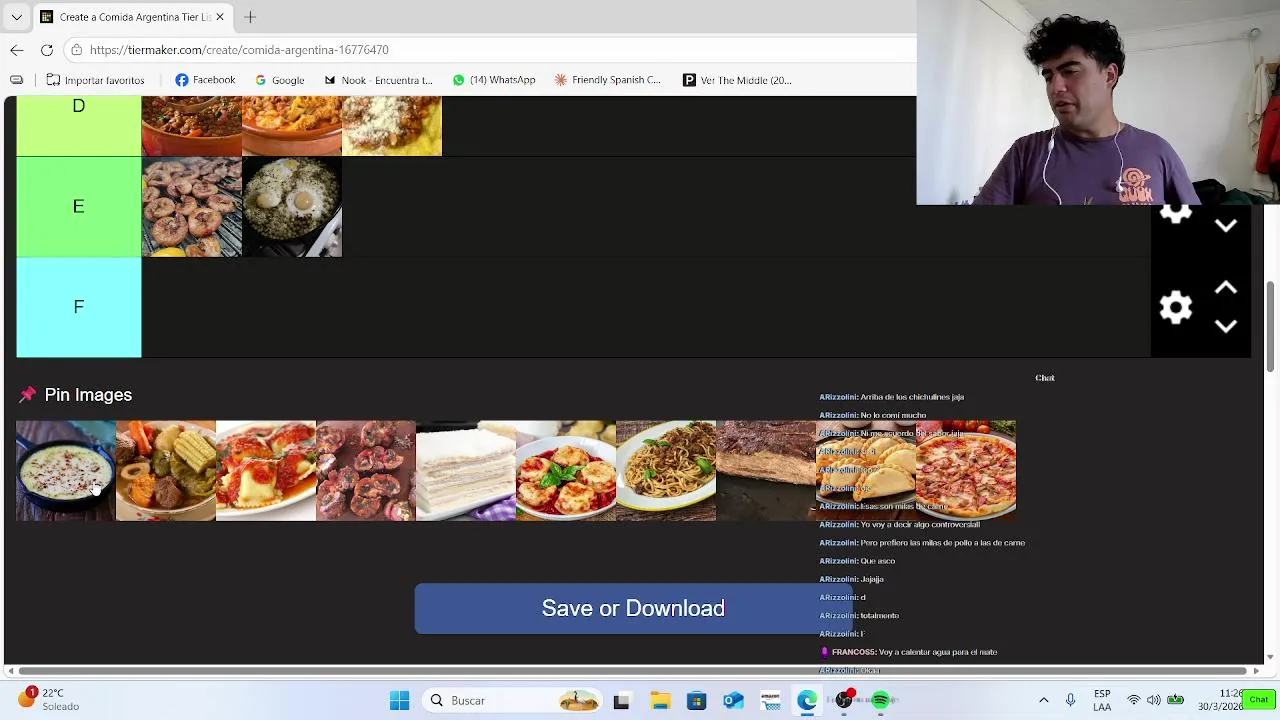Viewport: 1280px width, 720px height.
Task: Click the horizontal page scrollbar
Action: pyautogui.click(x=630, y=670)
